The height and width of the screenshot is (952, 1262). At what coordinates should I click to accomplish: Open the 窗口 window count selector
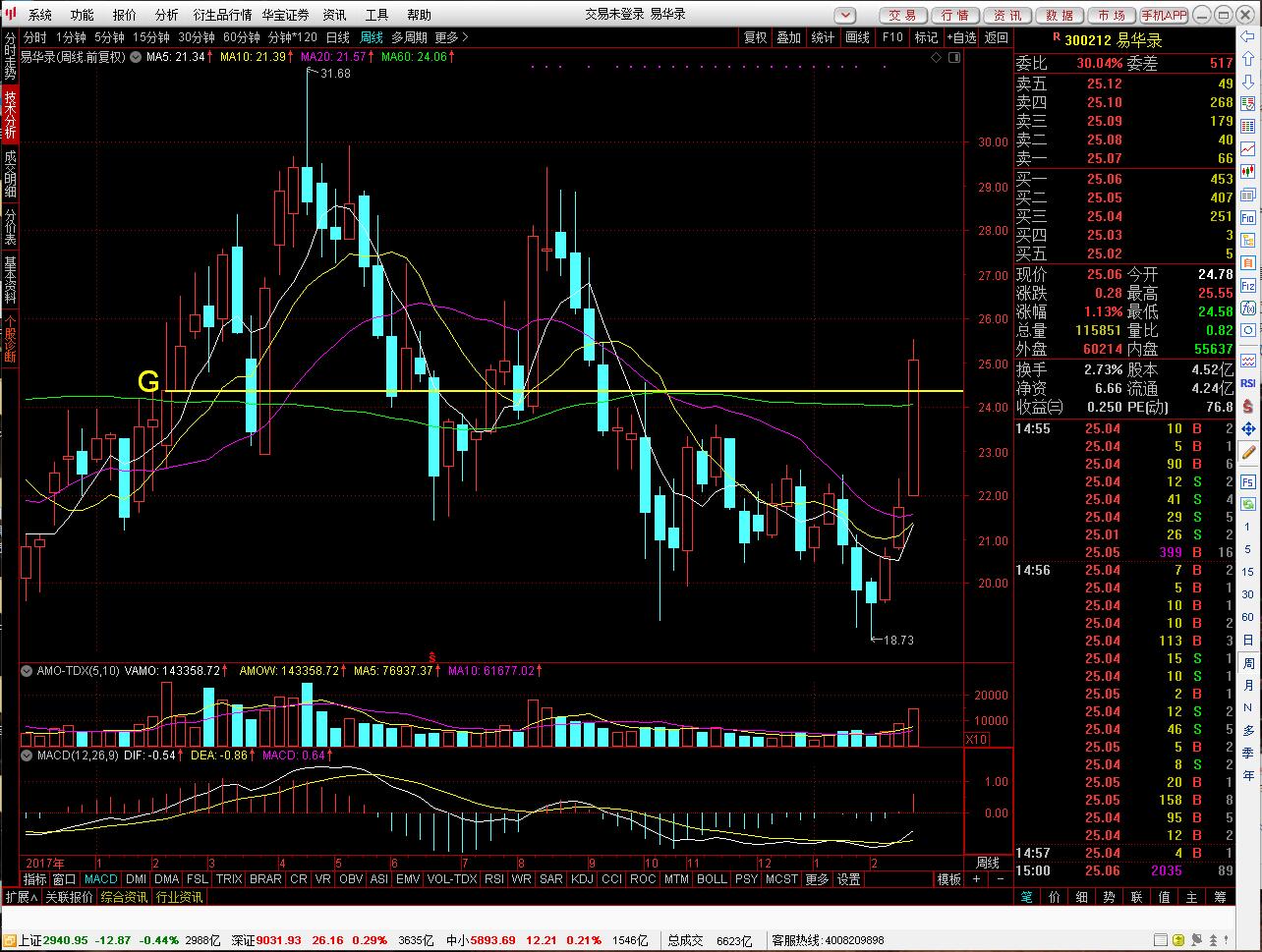coord(64,879)
